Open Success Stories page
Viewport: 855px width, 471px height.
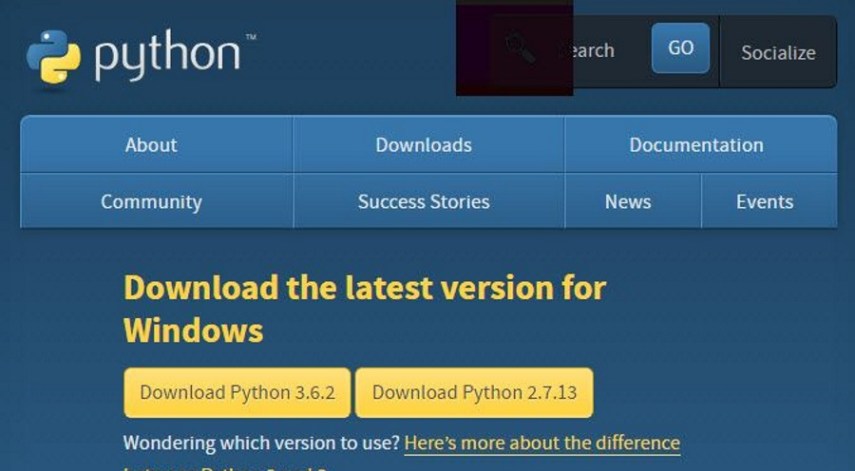[423, 202]
